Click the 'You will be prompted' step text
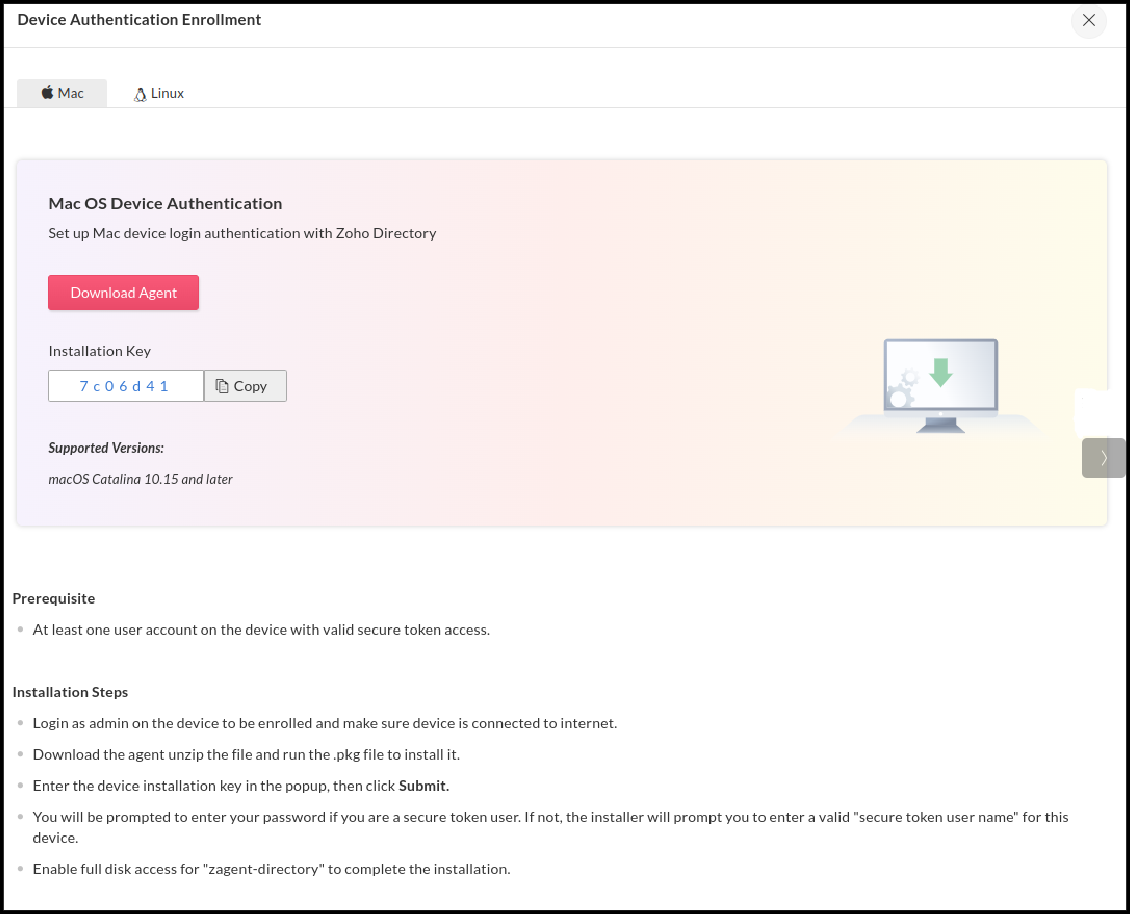Viewport: 1130px width, 914px height. click(551, 828)
